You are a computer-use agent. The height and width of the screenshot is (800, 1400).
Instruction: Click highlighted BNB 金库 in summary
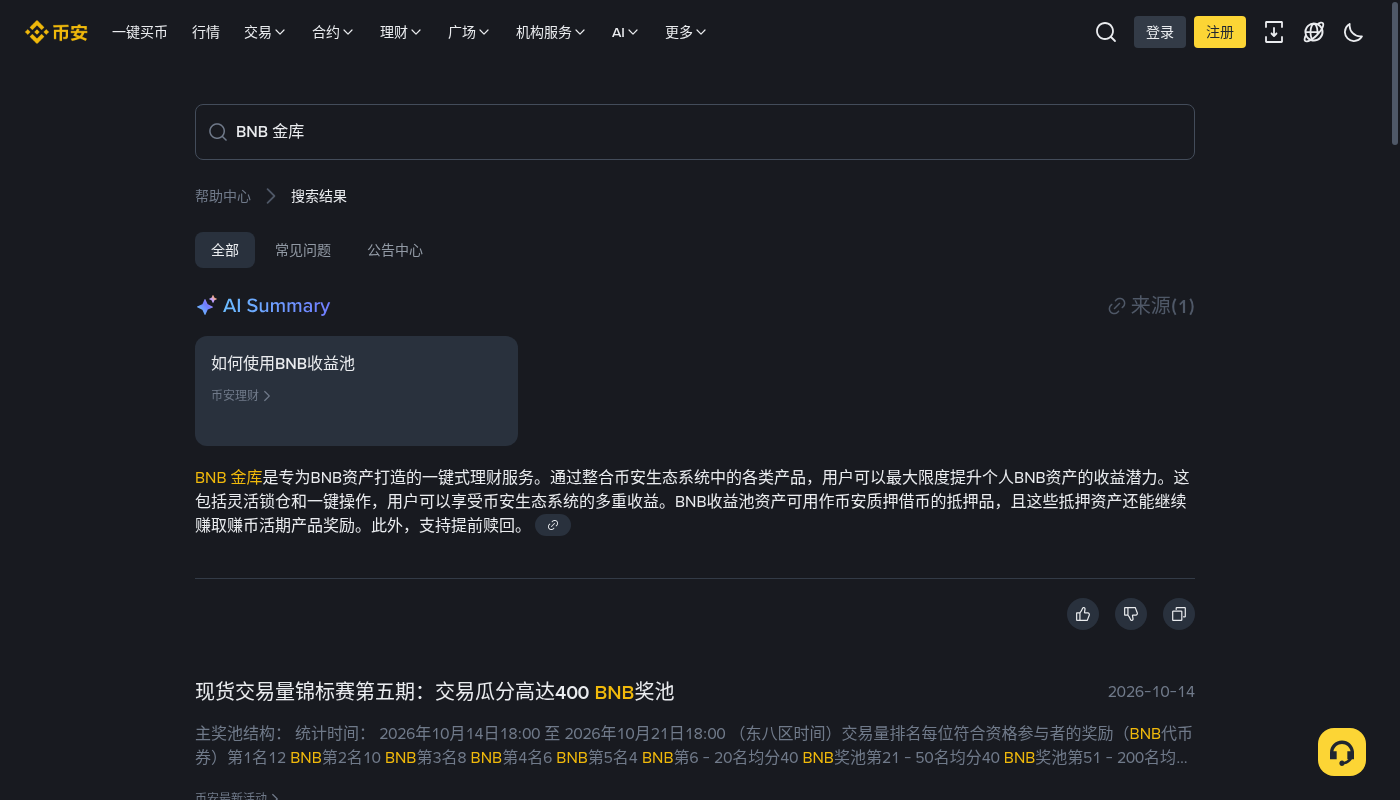tap(229, 477)
